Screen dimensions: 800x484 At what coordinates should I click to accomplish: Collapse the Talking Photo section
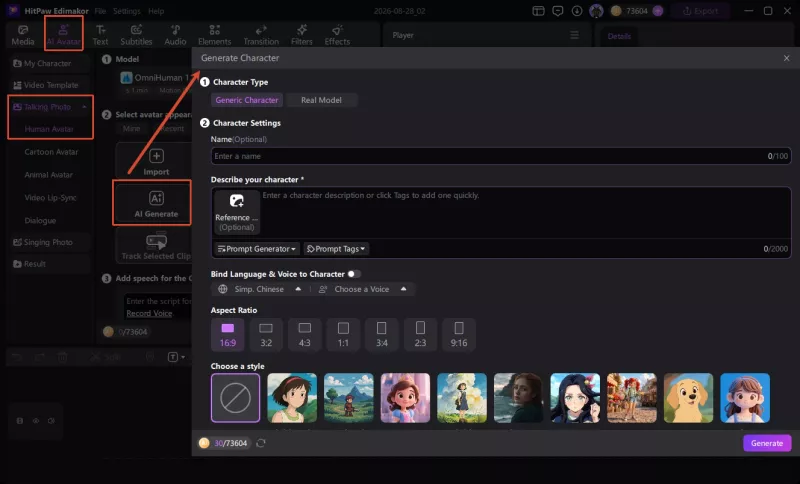pos(84,107)
